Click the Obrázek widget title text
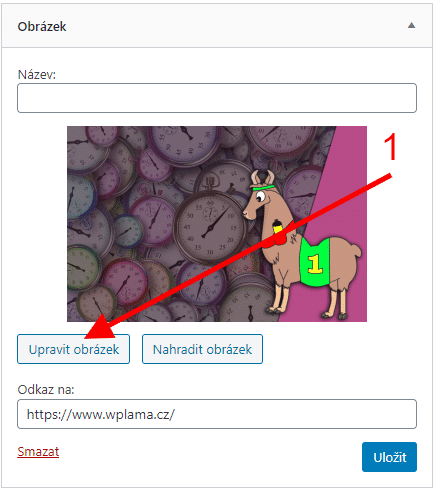Image resolution: width=435 pixels, height=488 pixels. (42, 27)
